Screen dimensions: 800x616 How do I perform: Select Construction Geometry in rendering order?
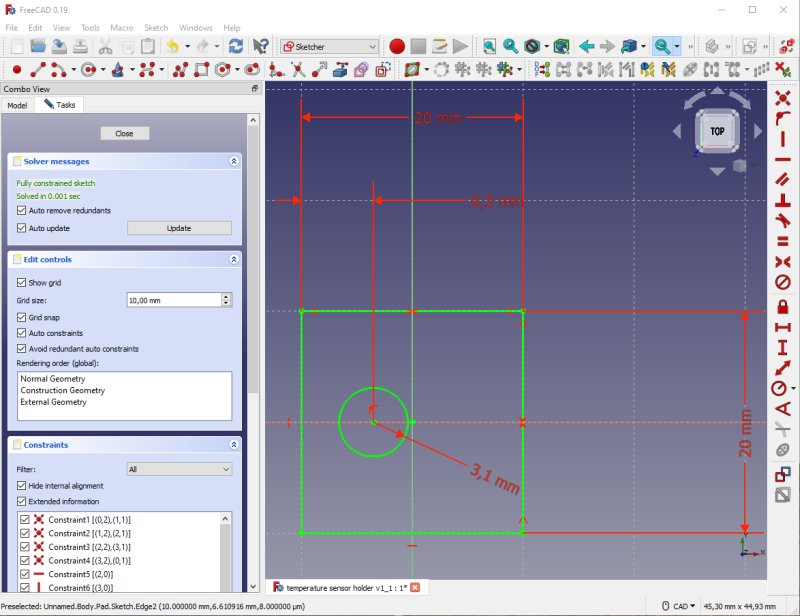pyautogui.click(x=63, y=390)
